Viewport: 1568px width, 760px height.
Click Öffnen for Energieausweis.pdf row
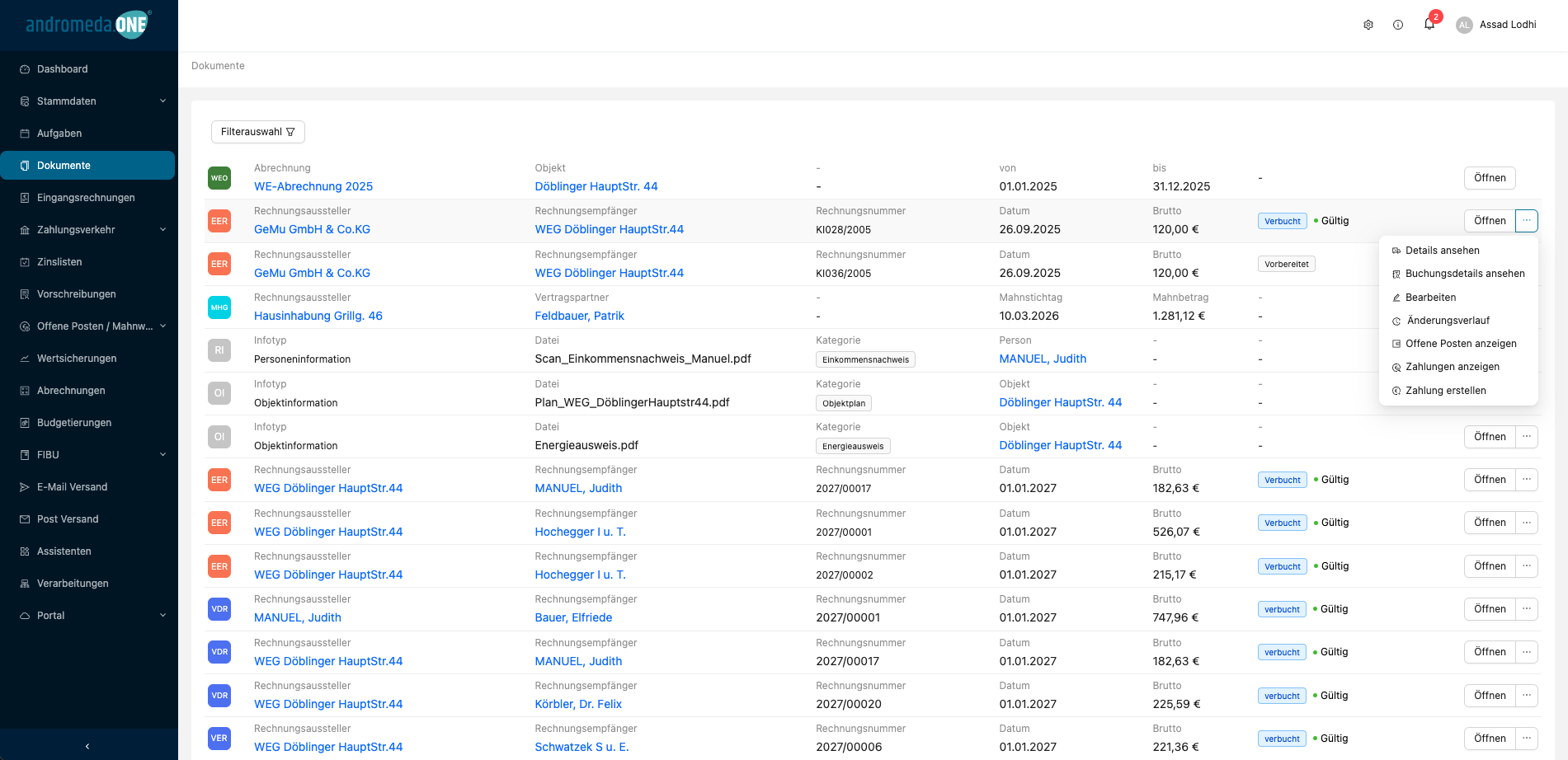pos(1490,437)
